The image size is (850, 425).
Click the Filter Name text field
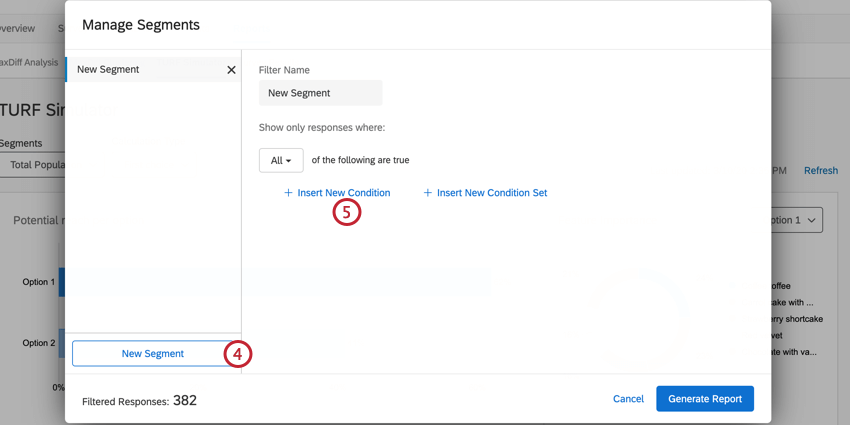[x=320, y=93]
